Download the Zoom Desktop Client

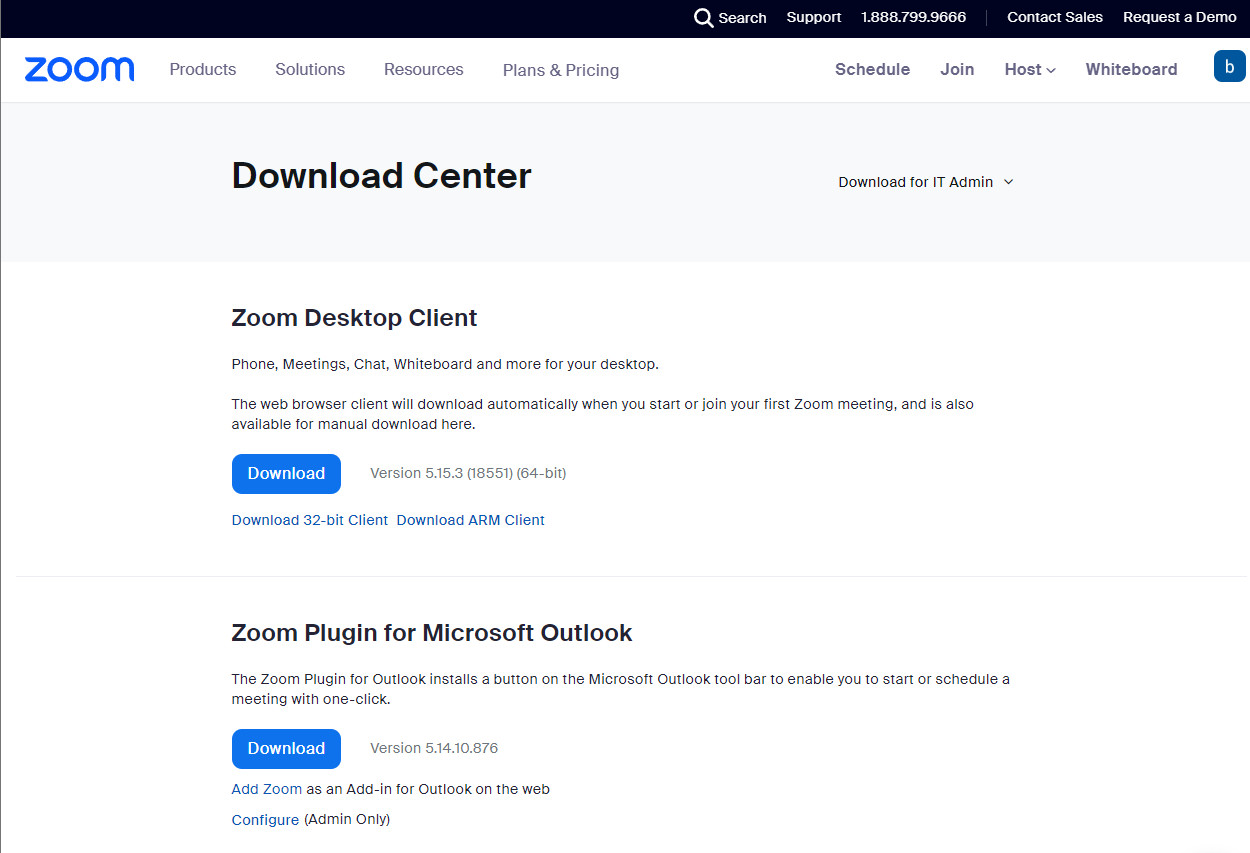286,473
